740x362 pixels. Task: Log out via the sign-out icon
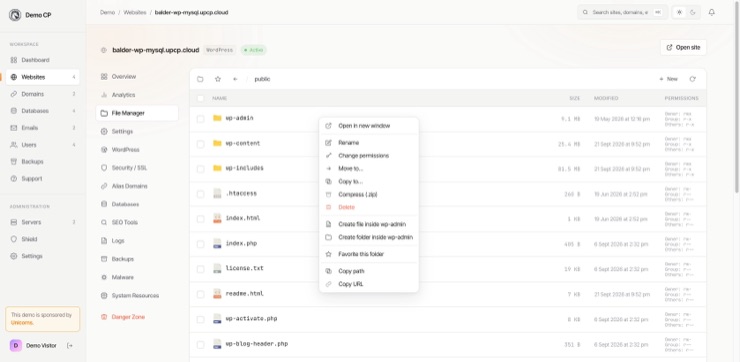70,345
